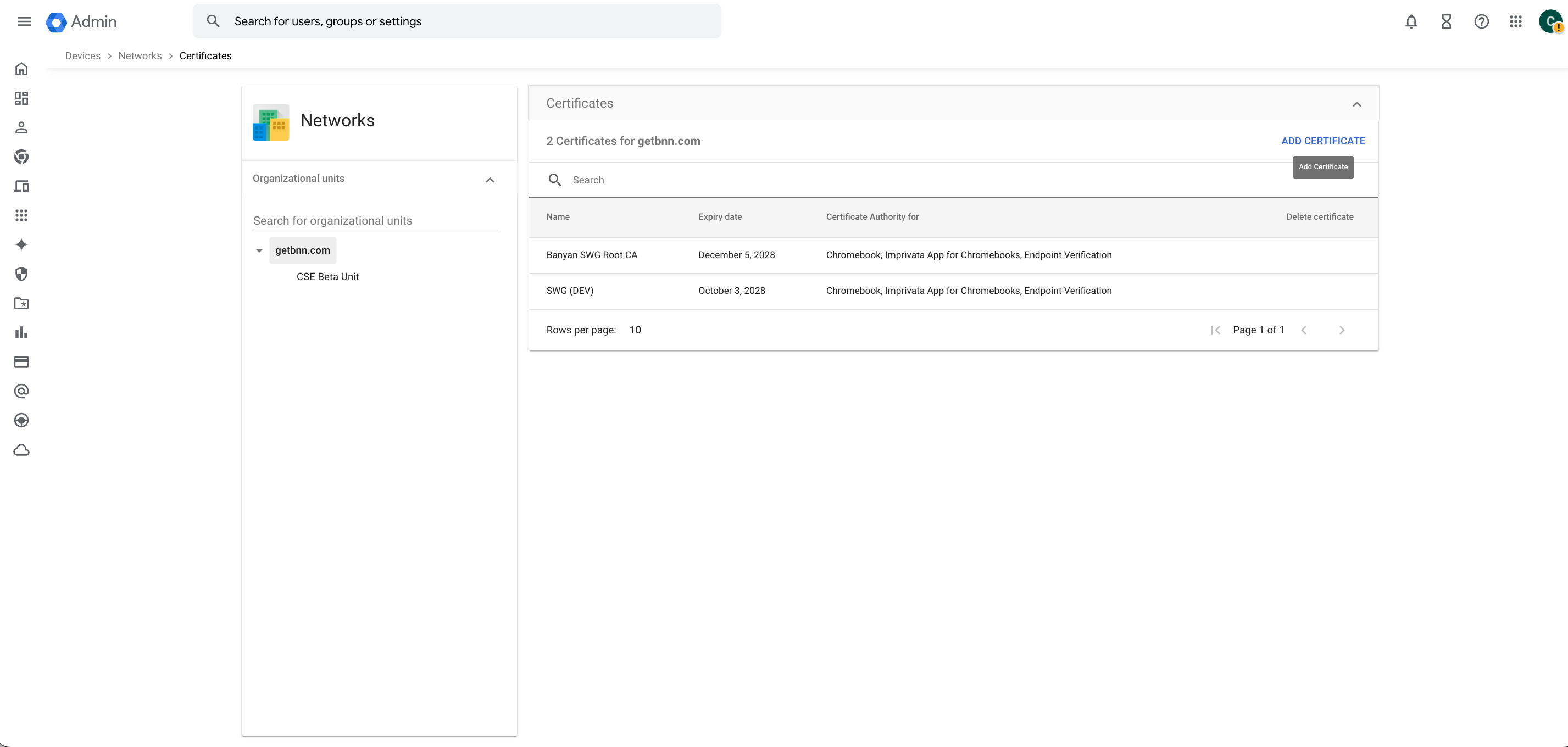The image size is (1568, 747).
Task: Open the tasks hourglass icon
Action: (x=1446, y=22)
